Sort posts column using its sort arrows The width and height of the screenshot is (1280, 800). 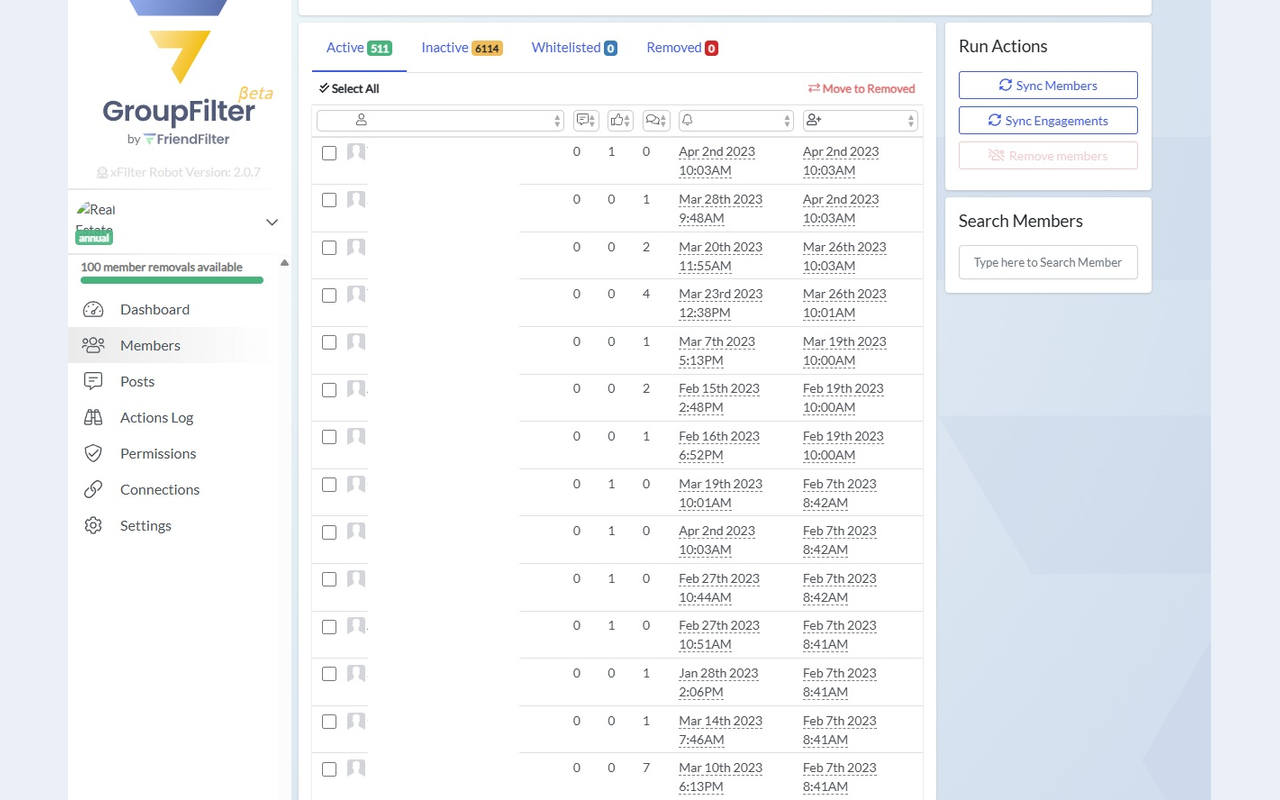[x=592, y=121]
